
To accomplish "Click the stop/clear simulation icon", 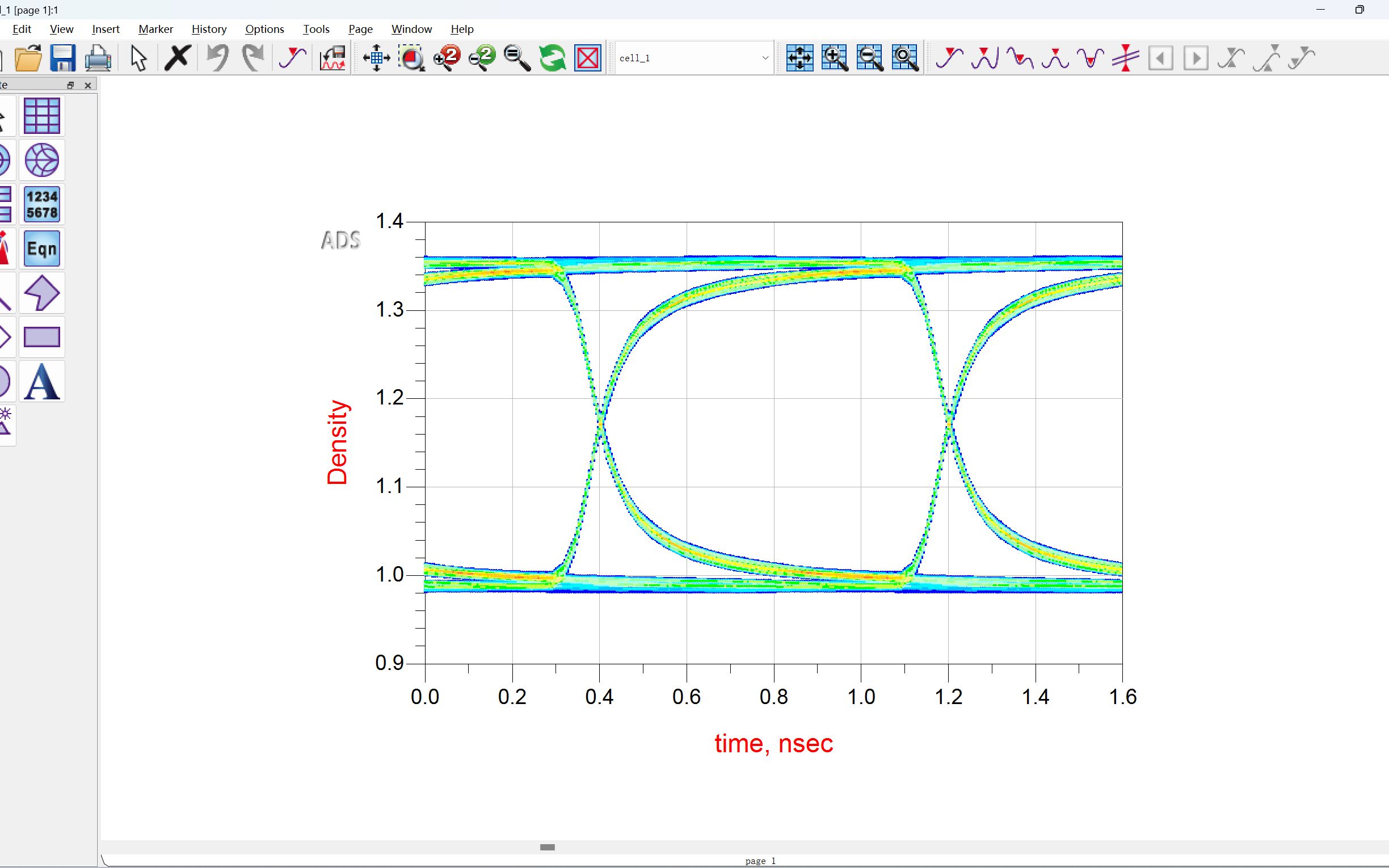I will point(587,57).
